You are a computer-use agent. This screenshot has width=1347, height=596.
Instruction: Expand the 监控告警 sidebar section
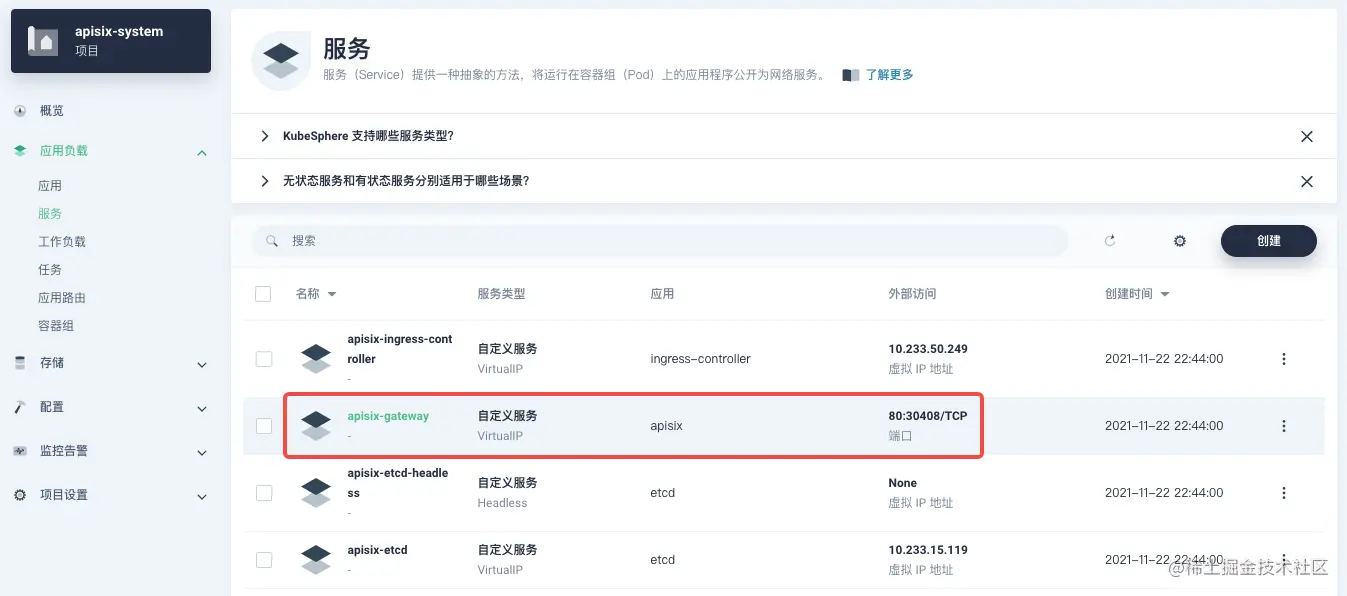click(202, 453)
